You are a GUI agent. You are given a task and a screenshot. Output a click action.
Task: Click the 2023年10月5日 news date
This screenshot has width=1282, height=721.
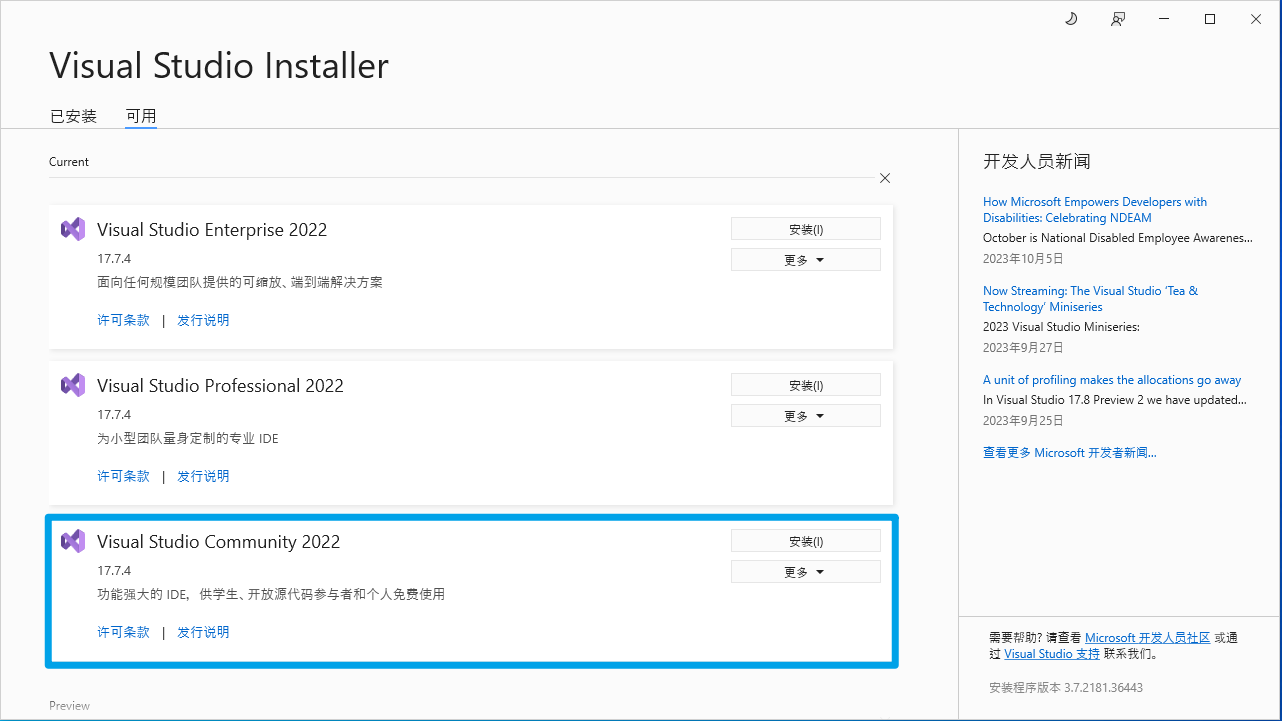pyautogui.click(x=1023, y=259)
